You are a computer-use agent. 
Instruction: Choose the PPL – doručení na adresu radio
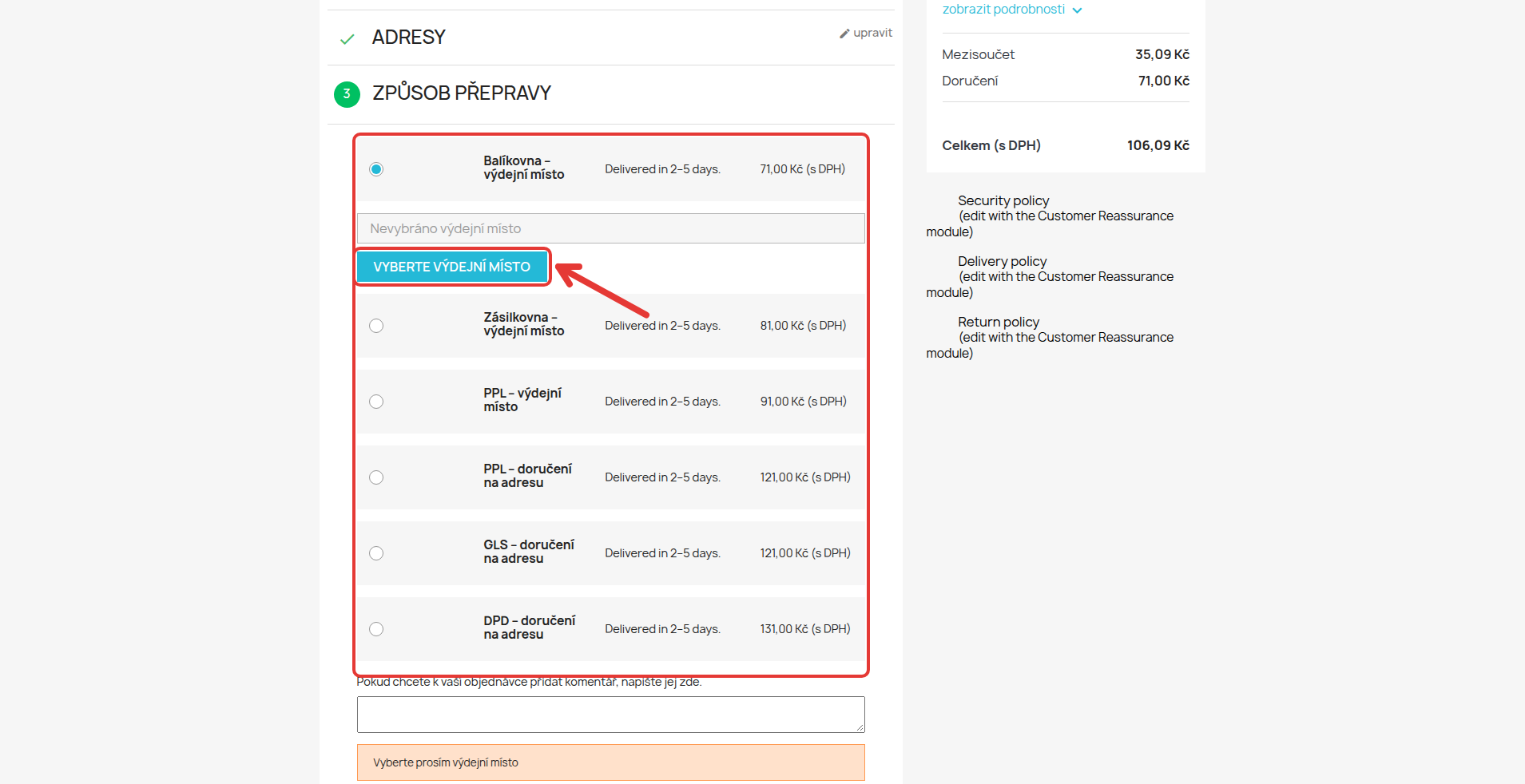click(x=376, y=477)
